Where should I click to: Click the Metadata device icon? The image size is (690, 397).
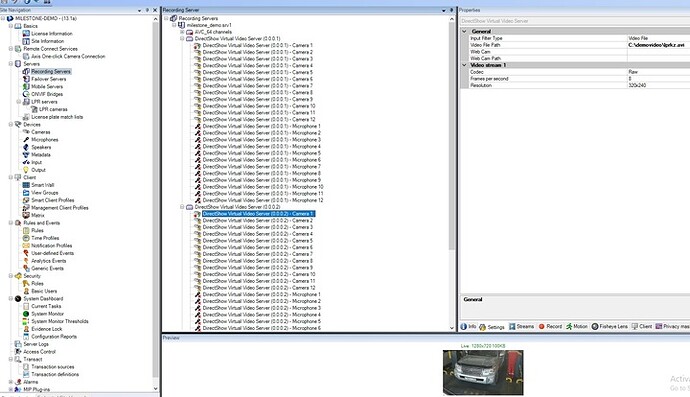pos(26,154)
